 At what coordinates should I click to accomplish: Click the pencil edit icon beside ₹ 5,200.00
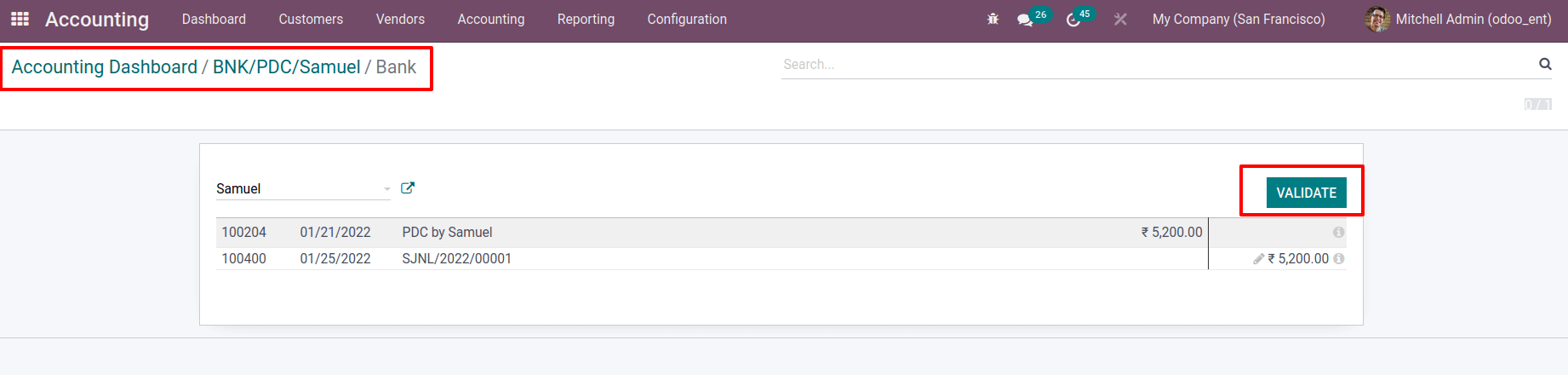(1258, 259)
